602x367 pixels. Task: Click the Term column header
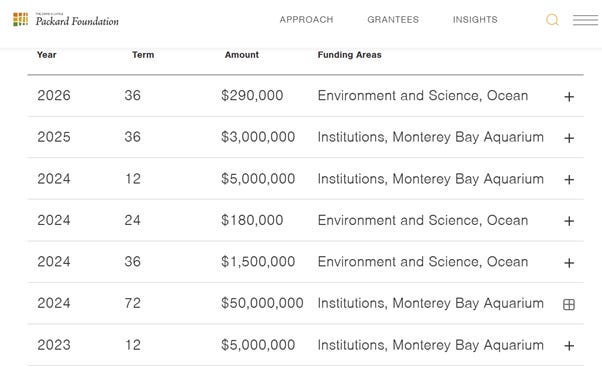point(143,55)
